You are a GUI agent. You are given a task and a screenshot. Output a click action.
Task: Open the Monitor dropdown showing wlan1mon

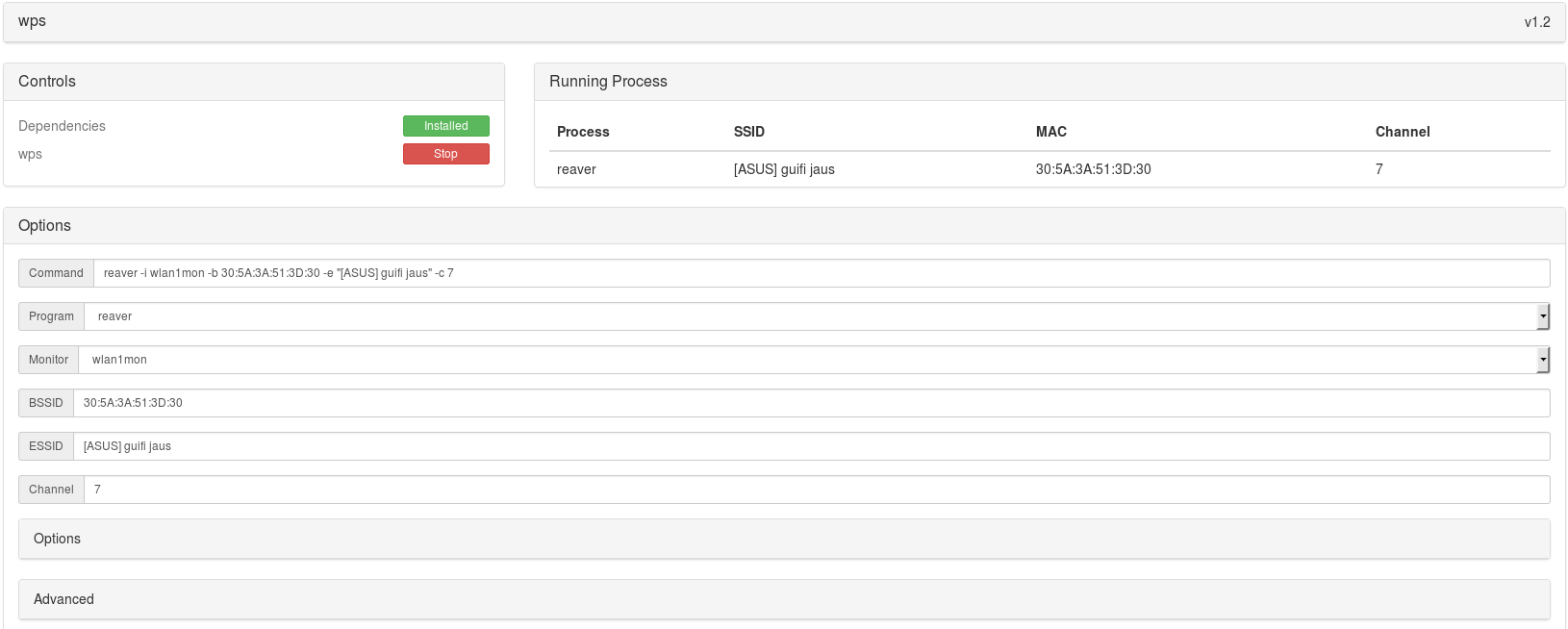(x=808, y=360)
